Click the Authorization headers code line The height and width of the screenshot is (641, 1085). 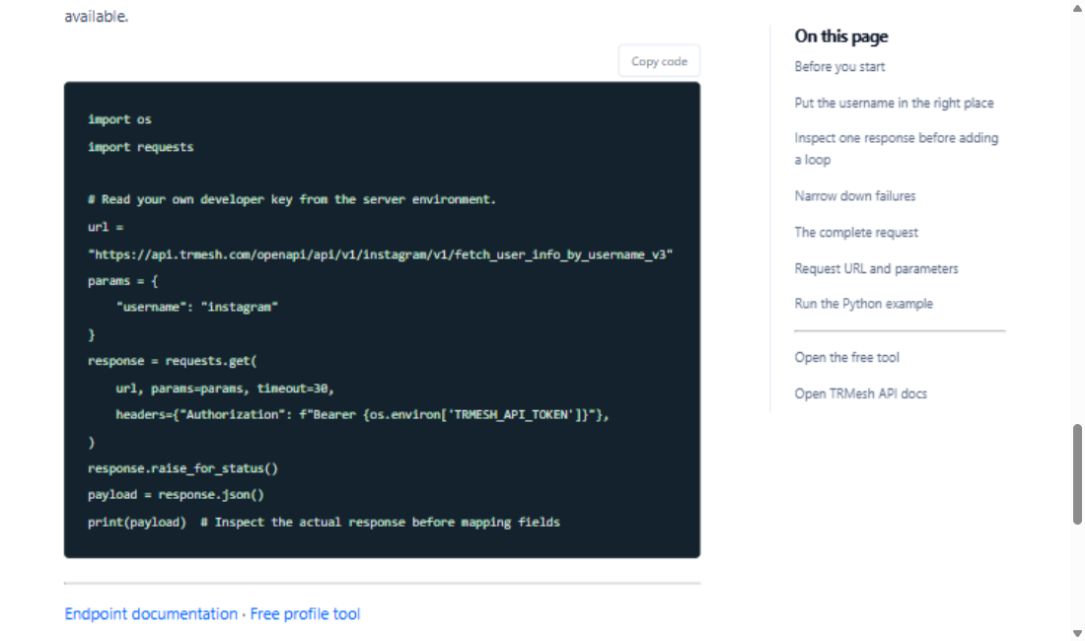(x=362, y=415)
